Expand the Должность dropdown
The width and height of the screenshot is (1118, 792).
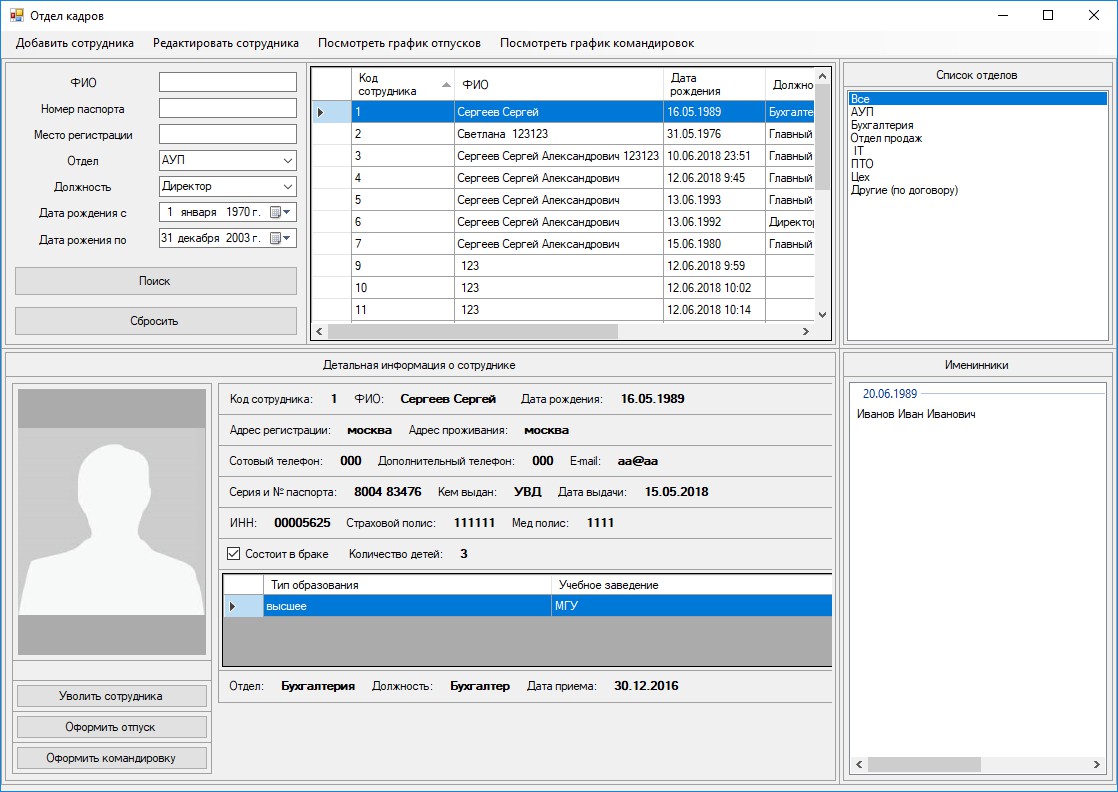coord(288,187)
